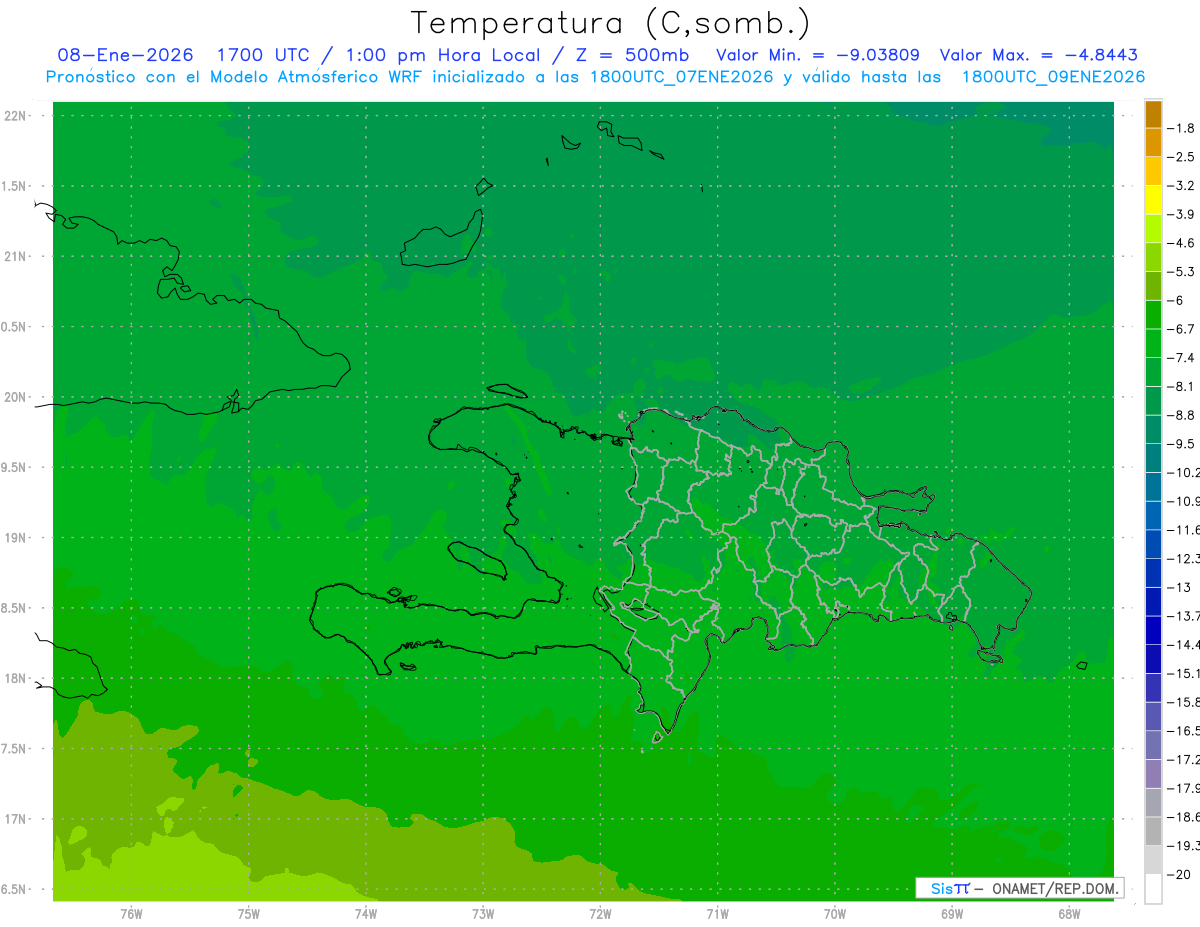Click the "17N" latitude label
Image resolution: width=1200 pixels, height=927 pixels.
coord(15,819)
